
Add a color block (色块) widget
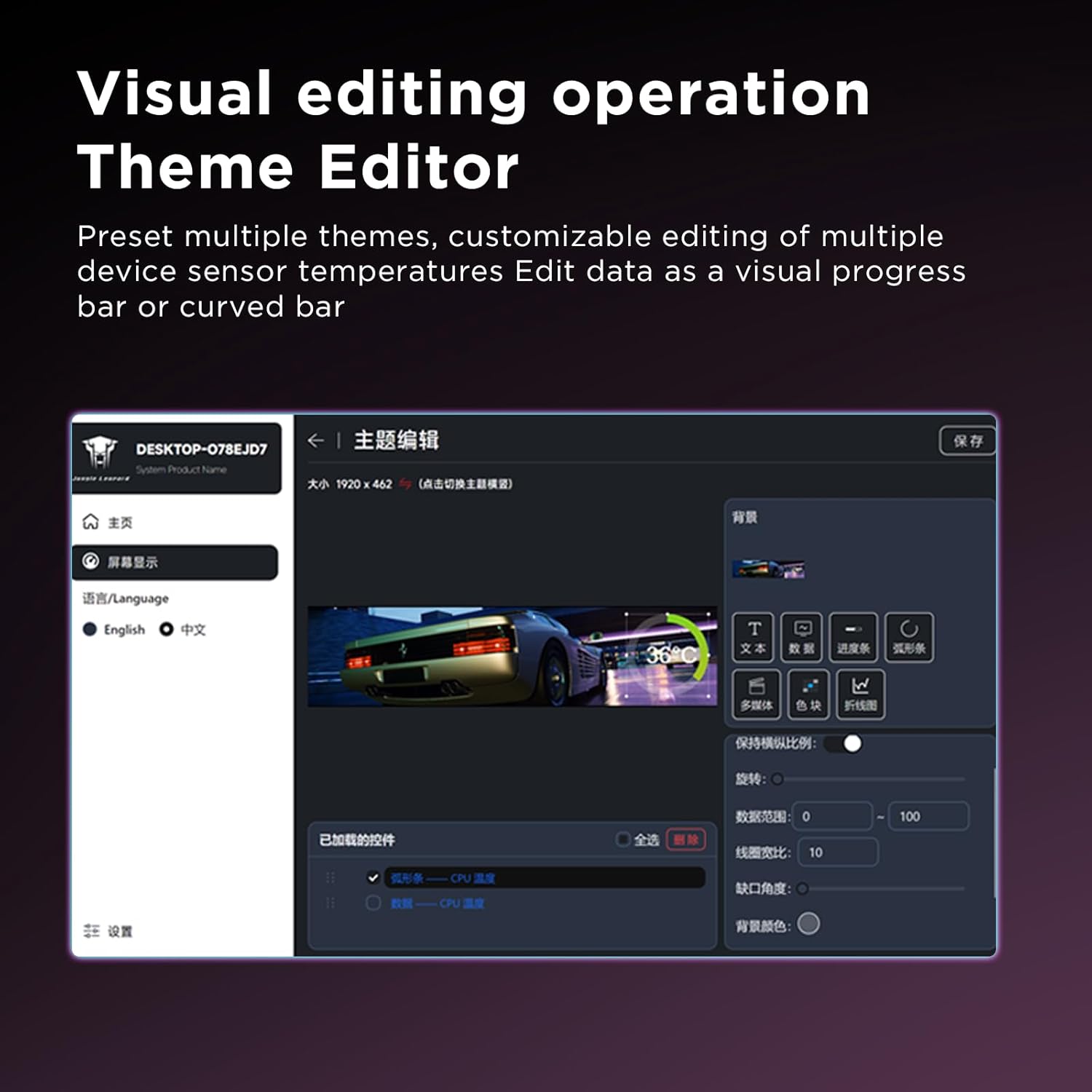pos(808,695)
